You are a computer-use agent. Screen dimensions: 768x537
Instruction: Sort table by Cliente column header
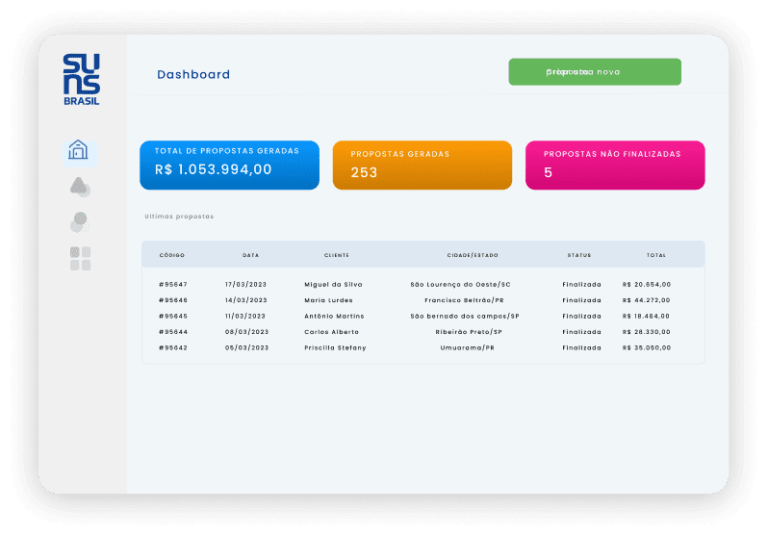(336, 255)
